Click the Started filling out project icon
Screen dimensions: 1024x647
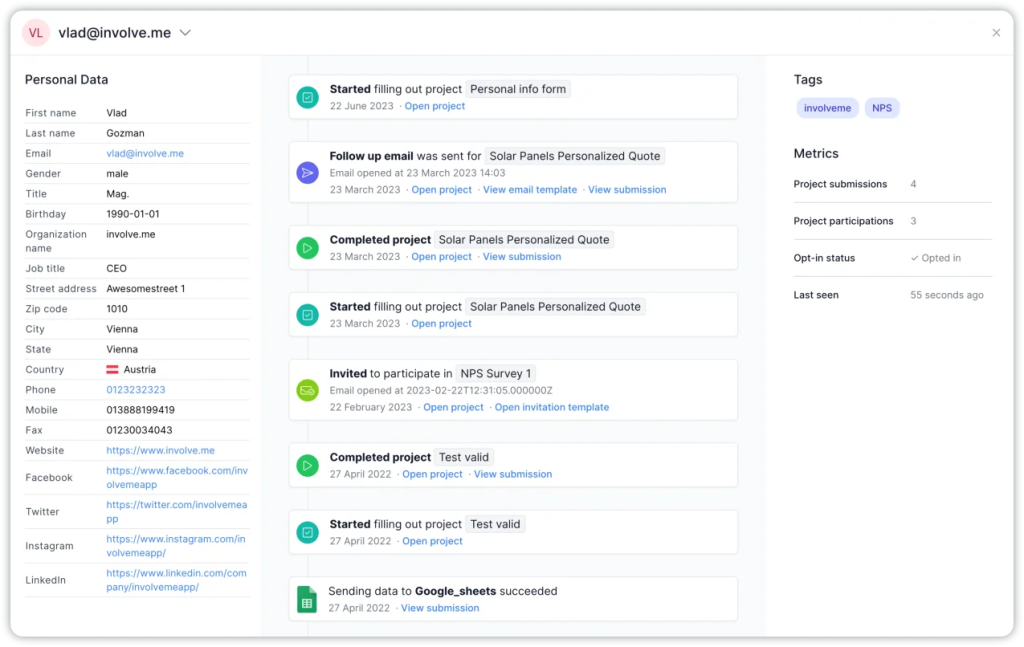click(307, 95)
